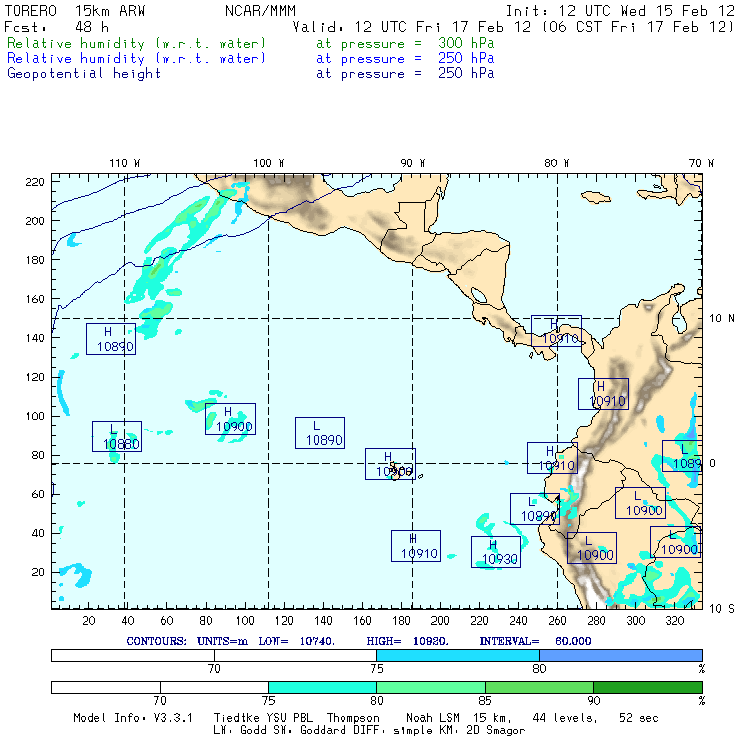Viewport: 740px width, 740px height.
Task: Click the 'HIGH= 10920.' contour value
Action: pos(407,641)
